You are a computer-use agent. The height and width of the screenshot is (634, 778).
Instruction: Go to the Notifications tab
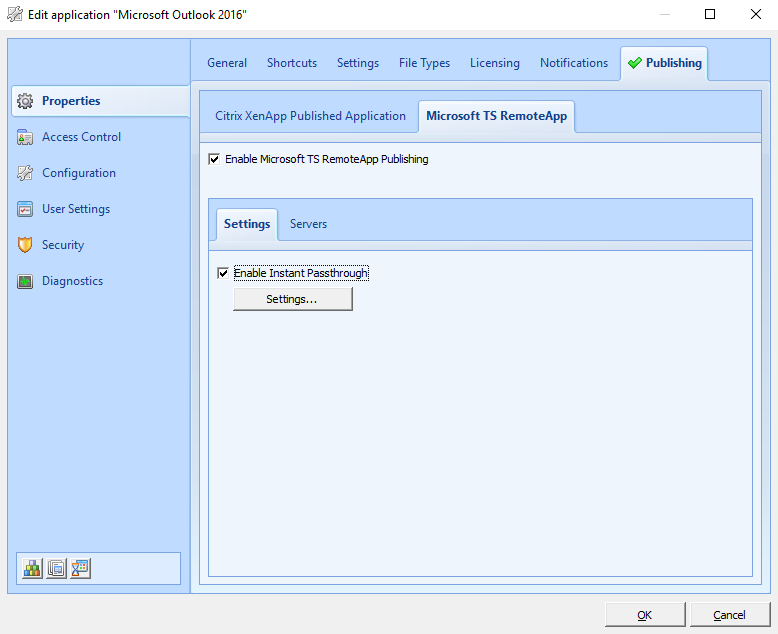574,63
